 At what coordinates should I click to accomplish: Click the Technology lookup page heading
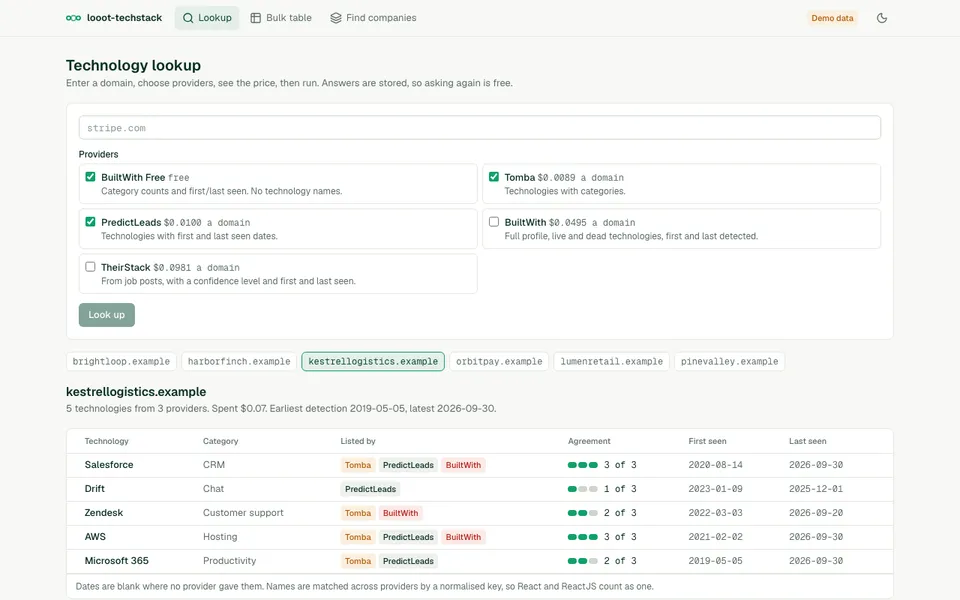point(133,65)
